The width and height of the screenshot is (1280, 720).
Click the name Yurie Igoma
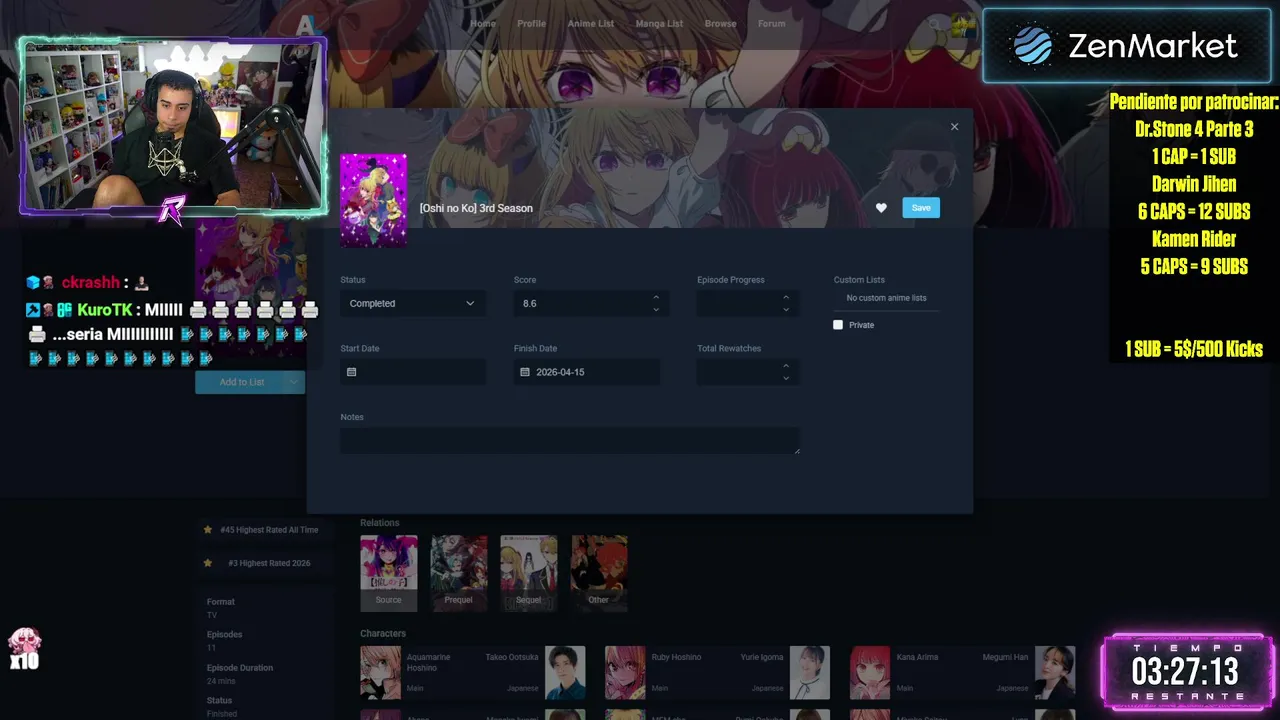[762, 657]
